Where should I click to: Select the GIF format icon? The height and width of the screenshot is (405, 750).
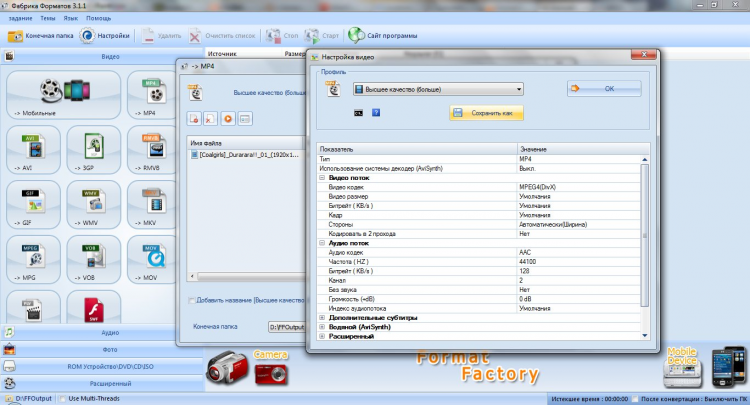(33, 205)
